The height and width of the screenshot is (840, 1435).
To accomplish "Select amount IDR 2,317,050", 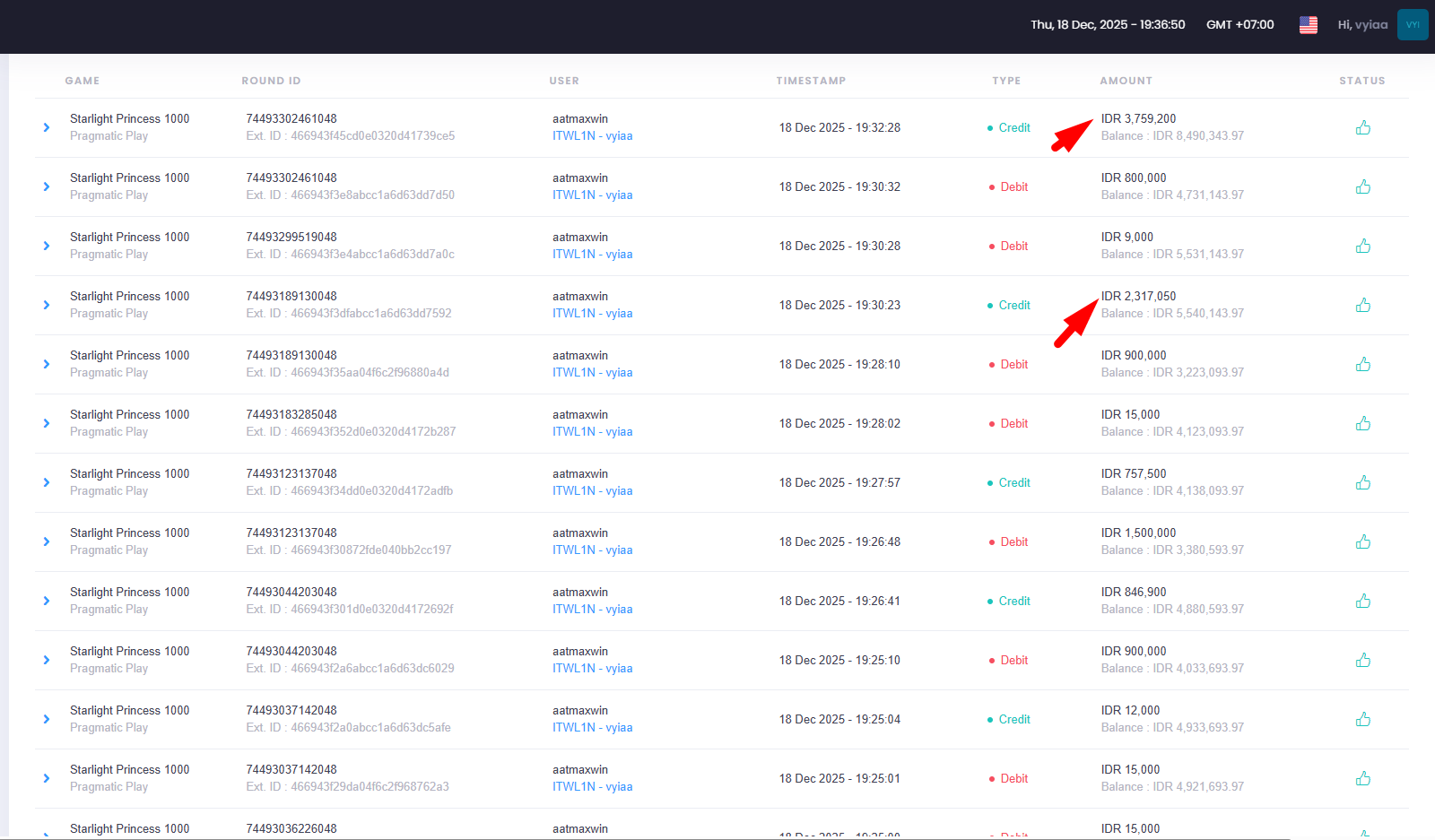I will 1138,296.
